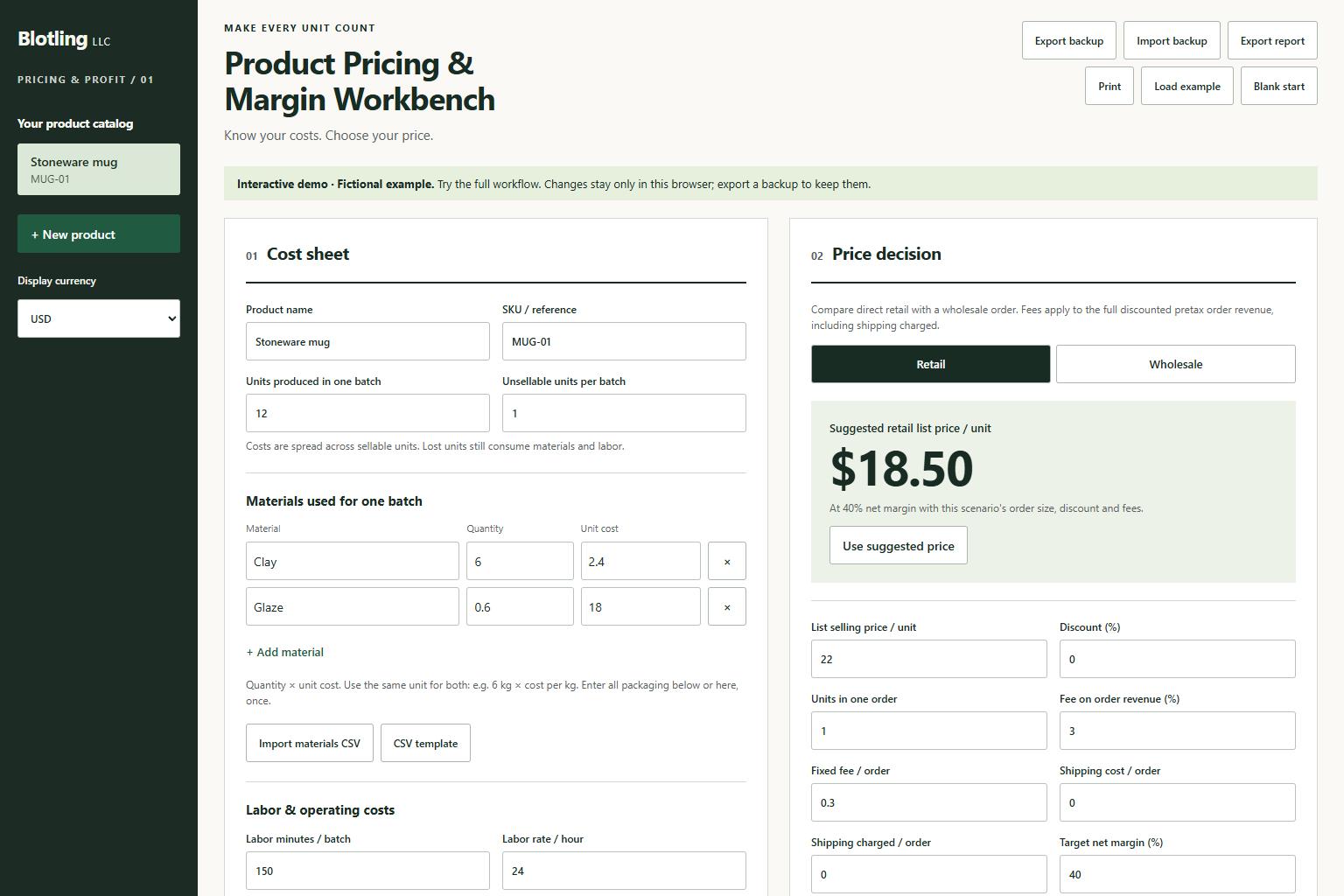Remove the Glaze material row
This screenshot has height=896, width=1344.
(x=727, y=606)
